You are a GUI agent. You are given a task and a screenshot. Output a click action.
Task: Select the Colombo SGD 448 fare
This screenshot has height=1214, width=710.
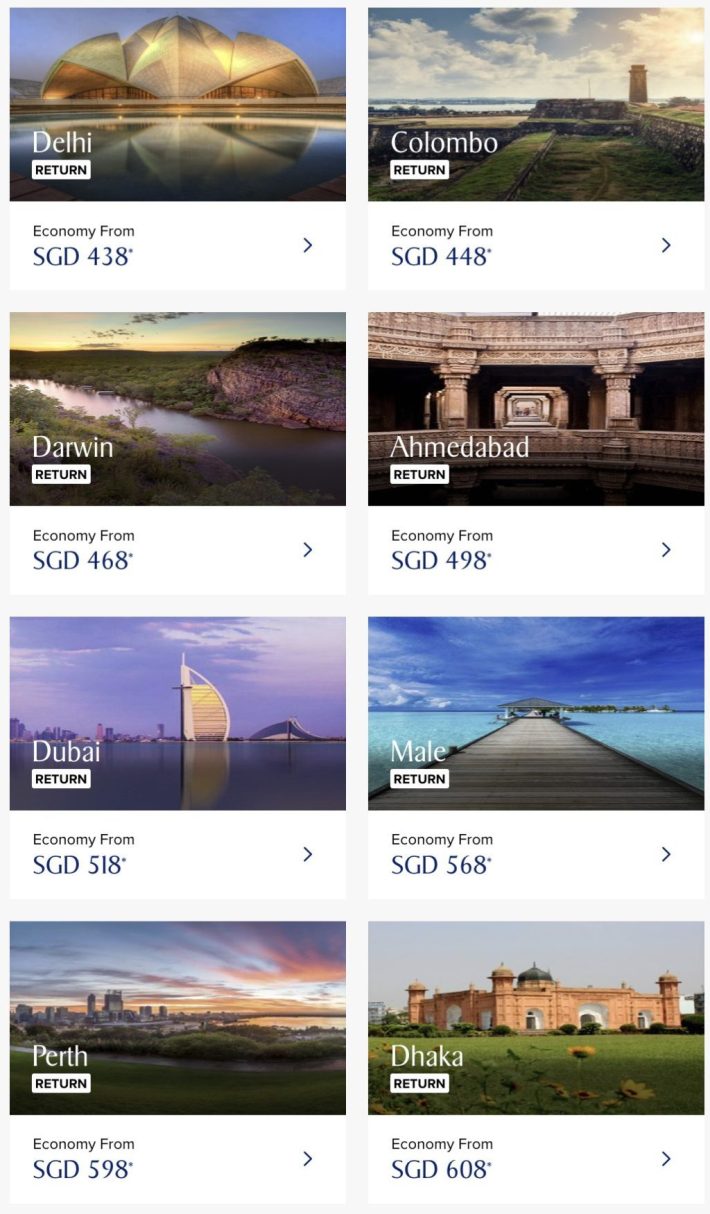pos(441,257)
